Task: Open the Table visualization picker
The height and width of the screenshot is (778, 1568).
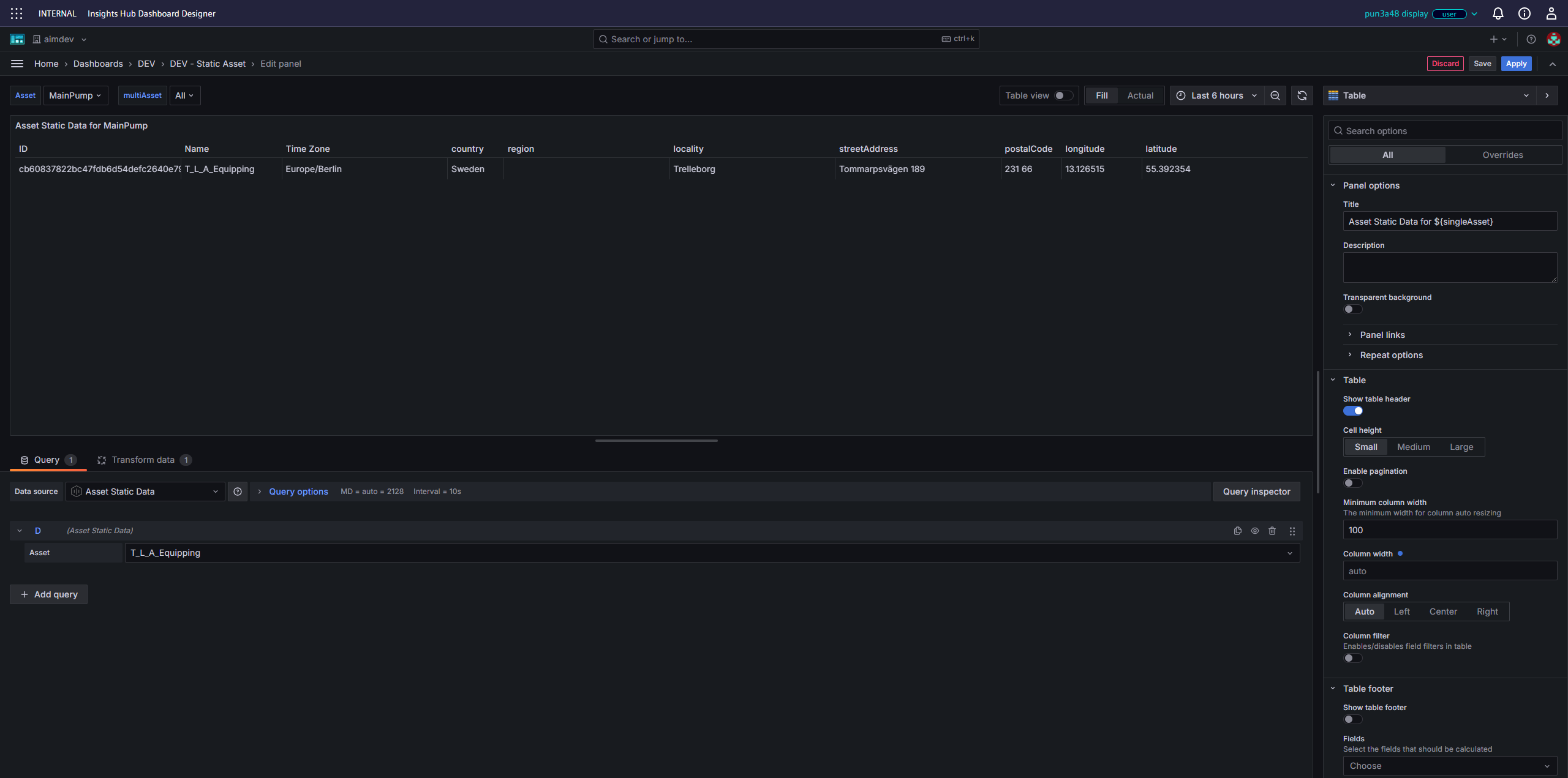Action: pos(1430,95)
